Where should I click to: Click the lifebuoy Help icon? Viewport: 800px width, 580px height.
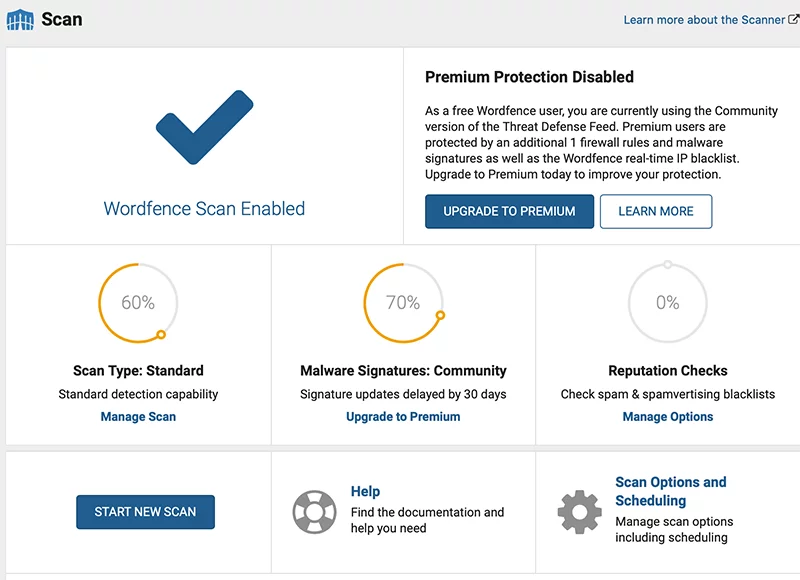pos(314,512)
